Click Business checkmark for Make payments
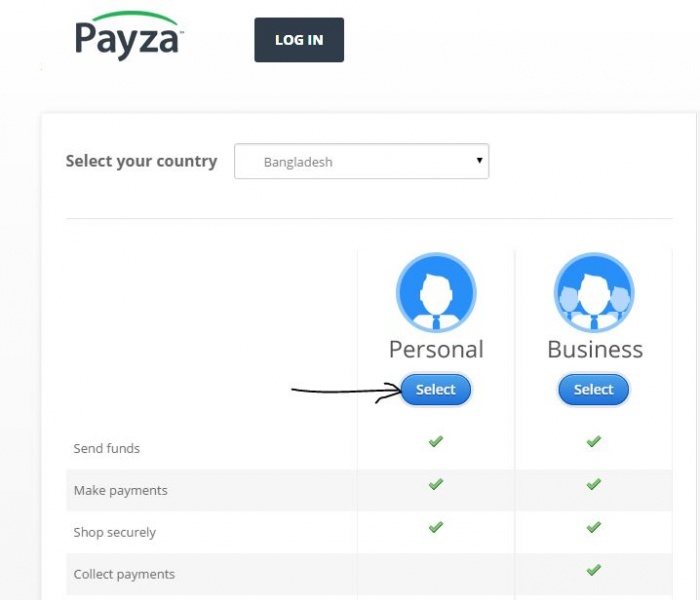The image size is (700, 600). pyautogui.click(x=594, y=484)
